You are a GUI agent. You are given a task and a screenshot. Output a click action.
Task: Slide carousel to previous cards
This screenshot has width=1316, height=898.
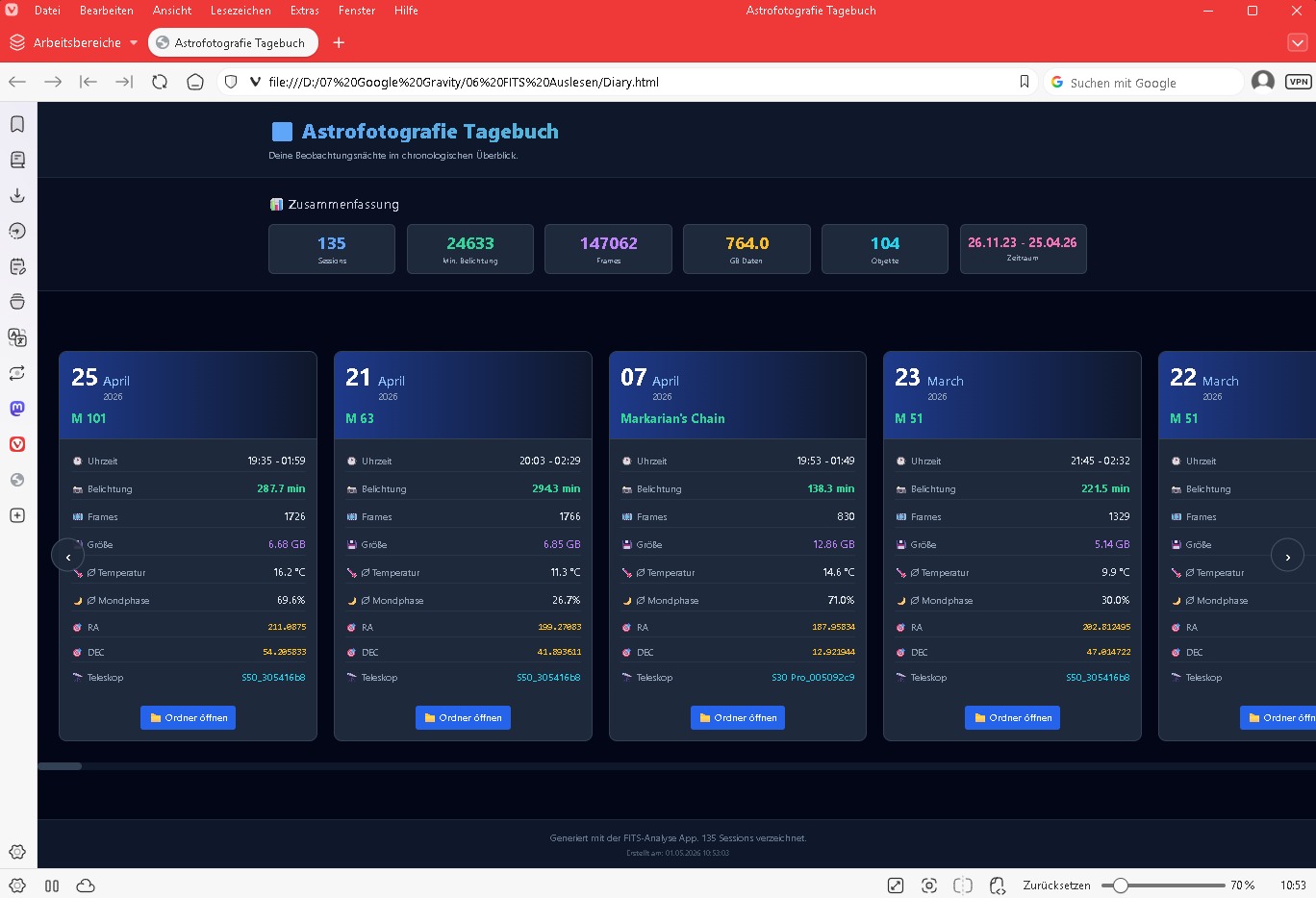click(x=67, y=556)
